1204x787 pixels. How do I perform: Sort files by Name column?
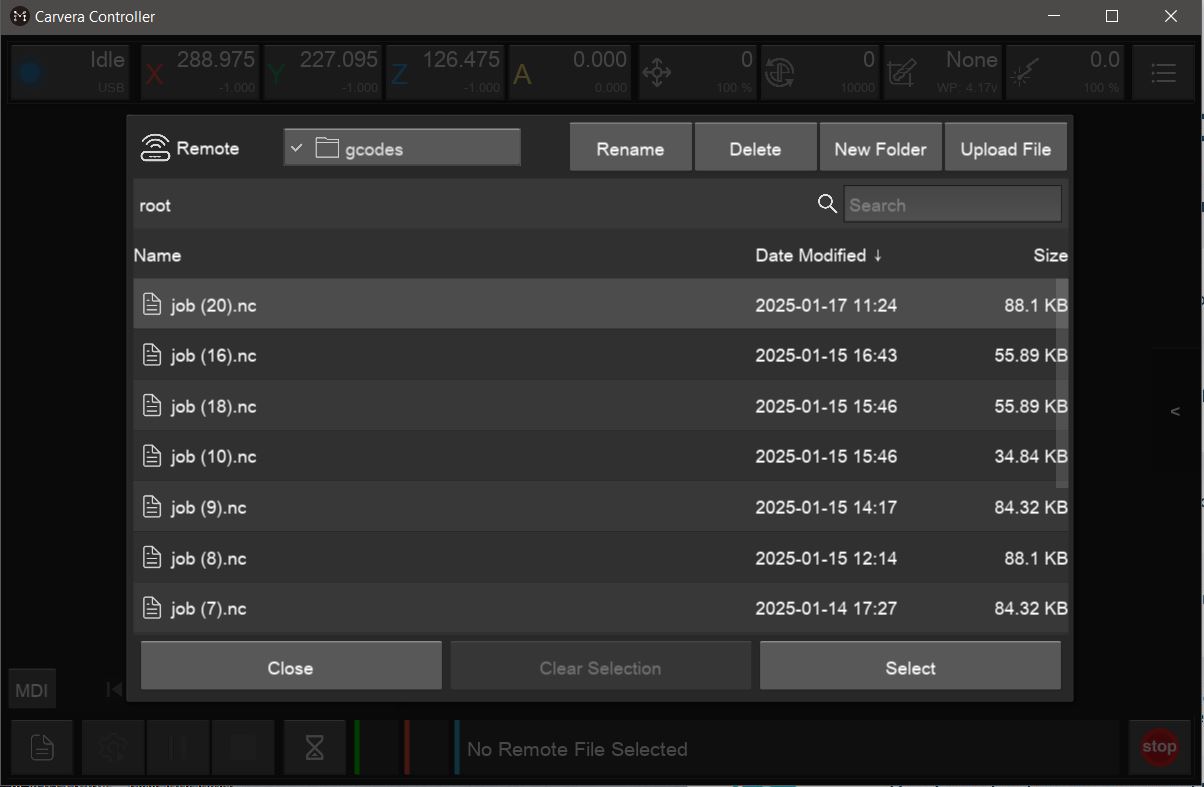[157, 255]
